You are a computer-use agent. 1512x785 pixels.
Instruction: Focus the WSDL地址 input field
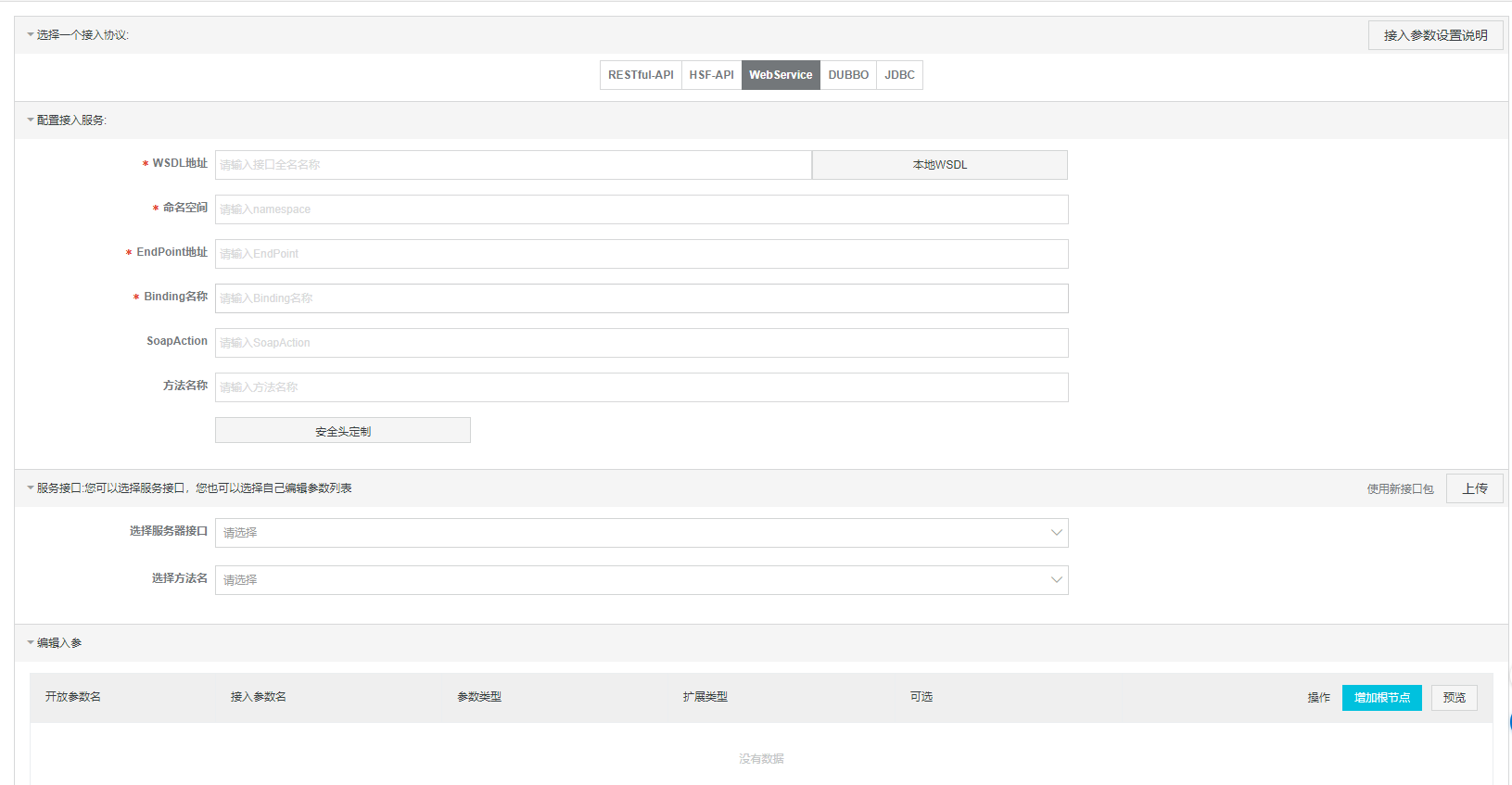click(x=514, y=165)
